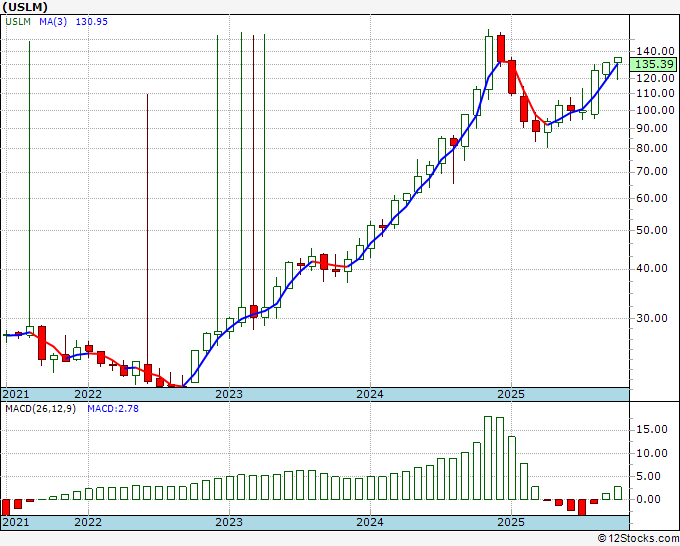Viewport: 680px width, 546px height.
Task: Click 2025 on the MACD panel time axis
Action: (x=511, y=522)
